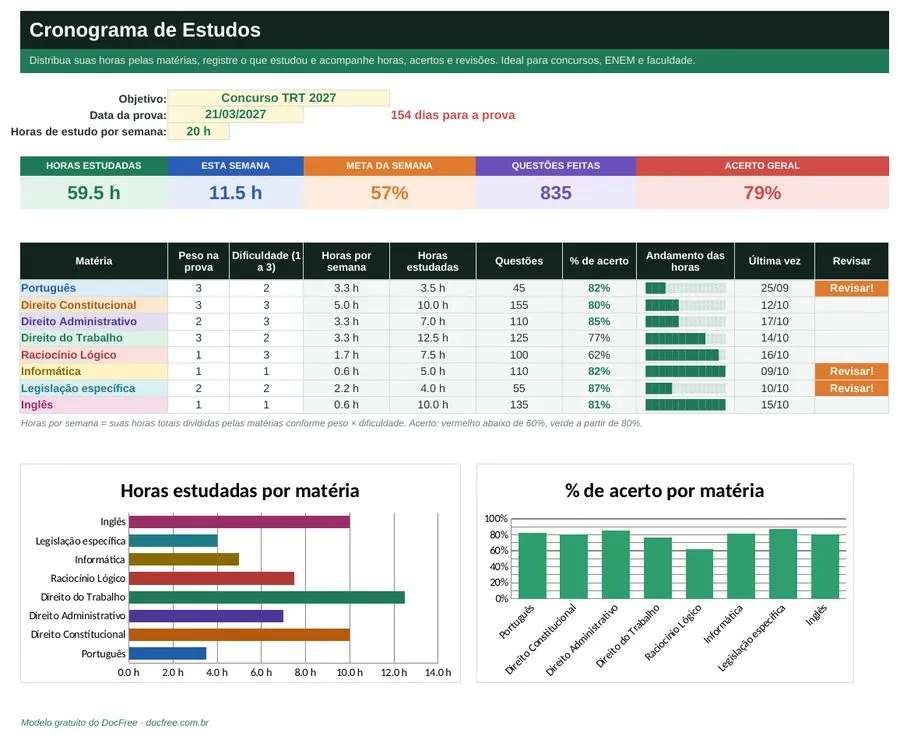Screen dimensions: 900x739
Task: Click the Questões Feitas value 835
Action: (x=556, y=193)
